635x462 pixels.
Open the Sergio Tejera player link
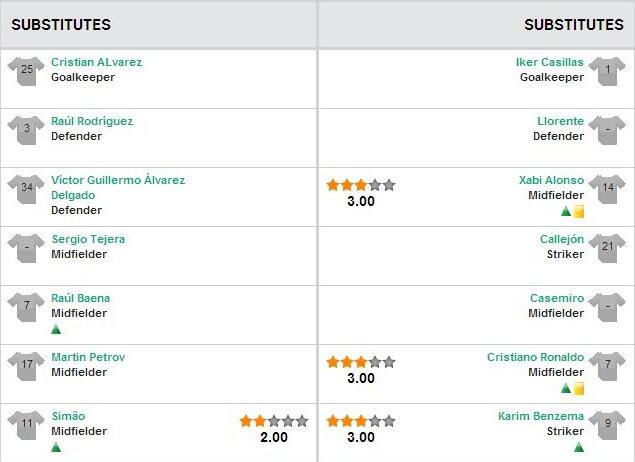coord(88,239)
